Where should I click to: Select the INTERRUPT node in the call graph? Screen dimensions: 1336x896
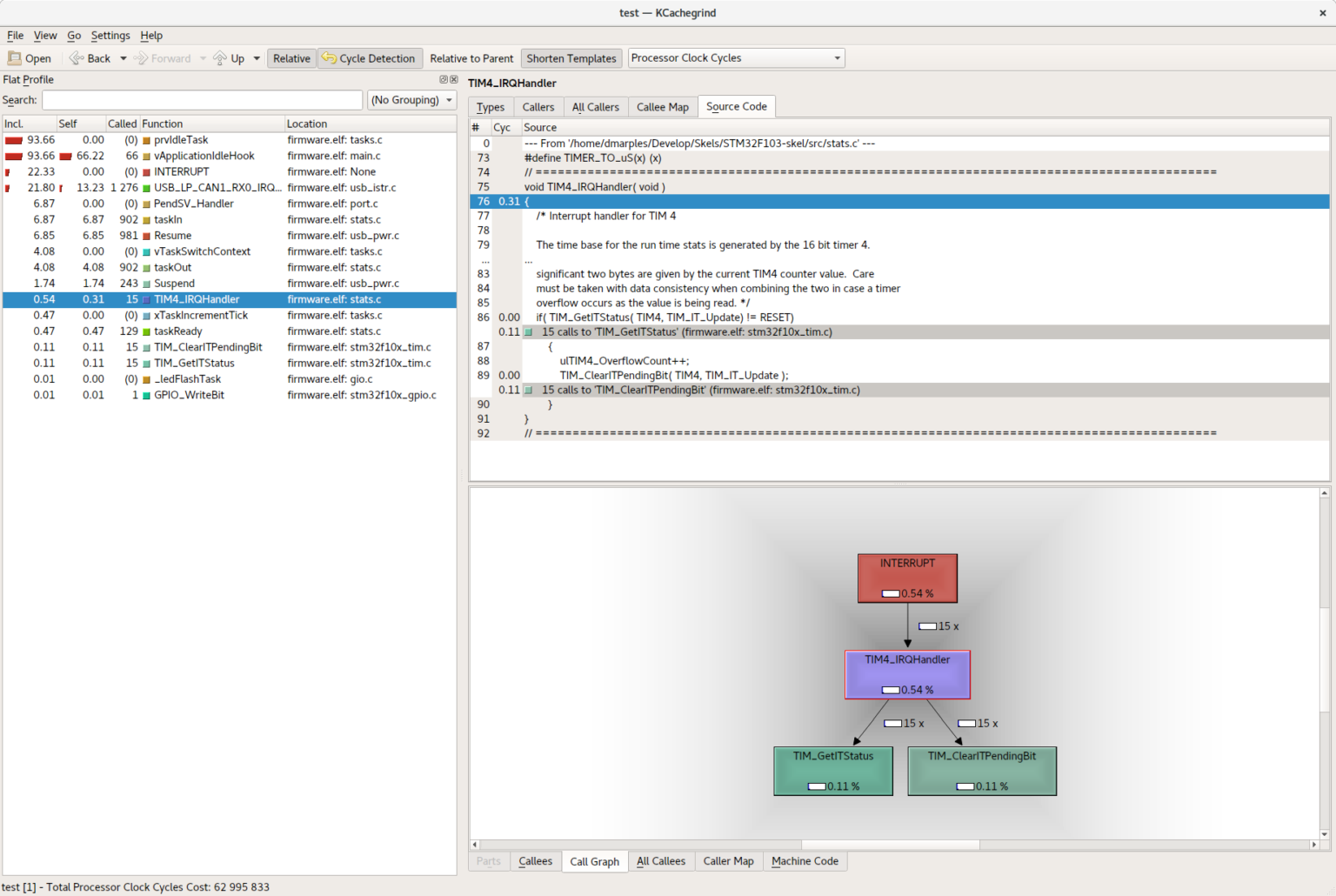pyautogui.click(x=907, y=578)
